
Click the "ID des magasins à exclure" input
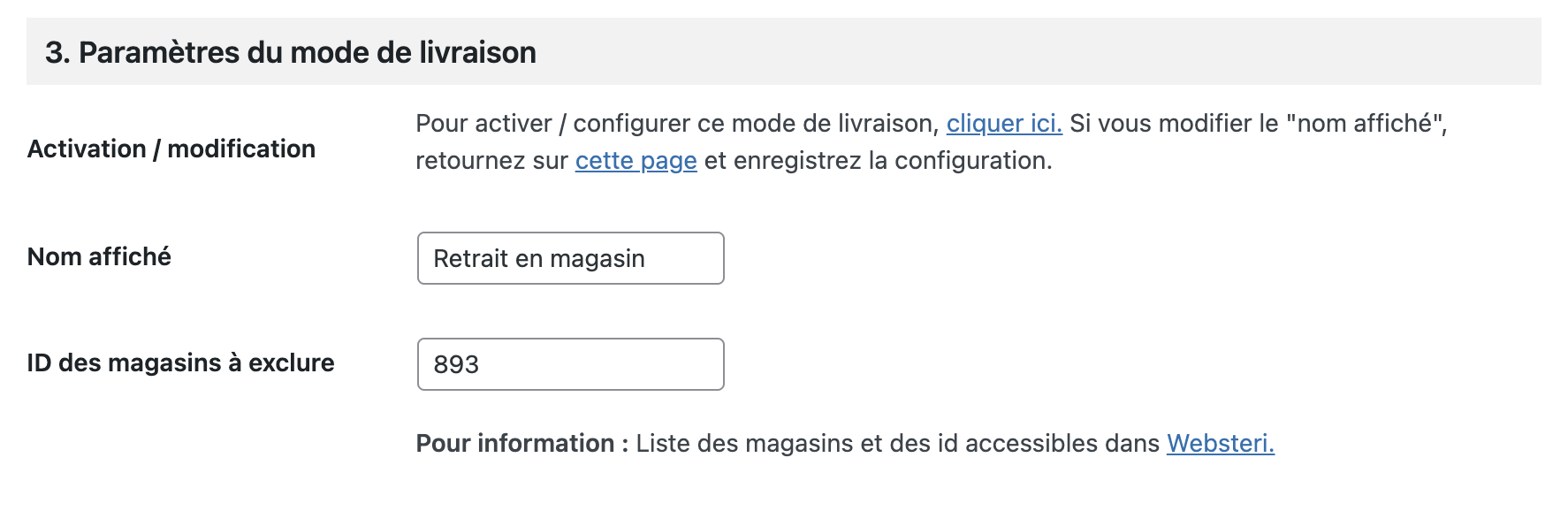click(x=570, y=364)
